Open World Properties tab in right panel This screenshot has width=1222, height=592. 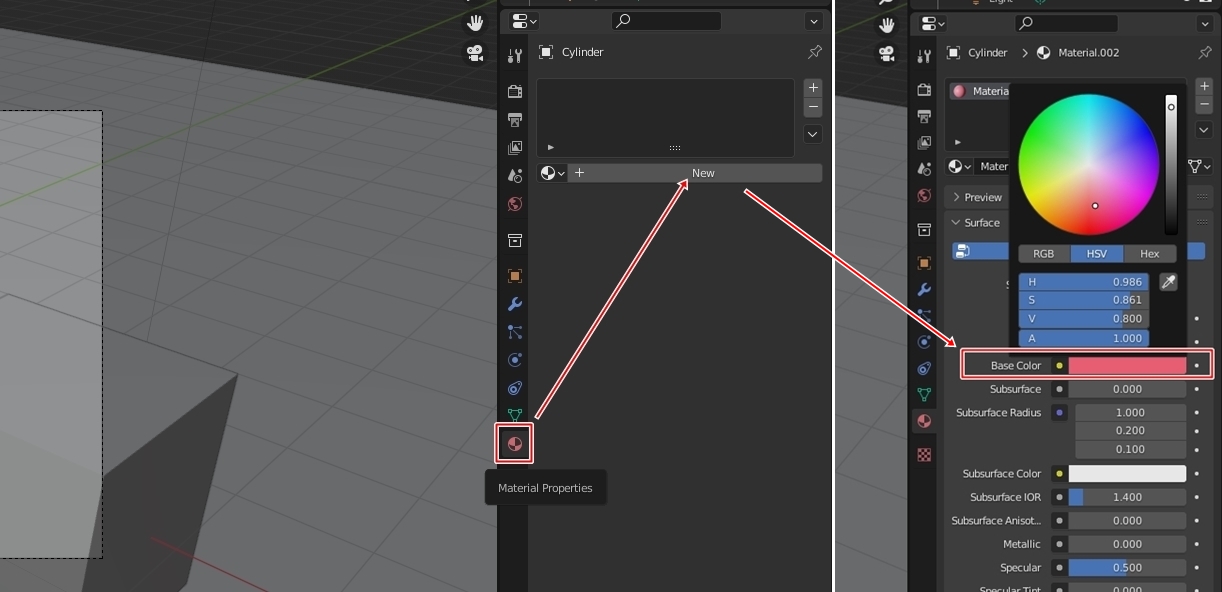(x=924, y=196)
